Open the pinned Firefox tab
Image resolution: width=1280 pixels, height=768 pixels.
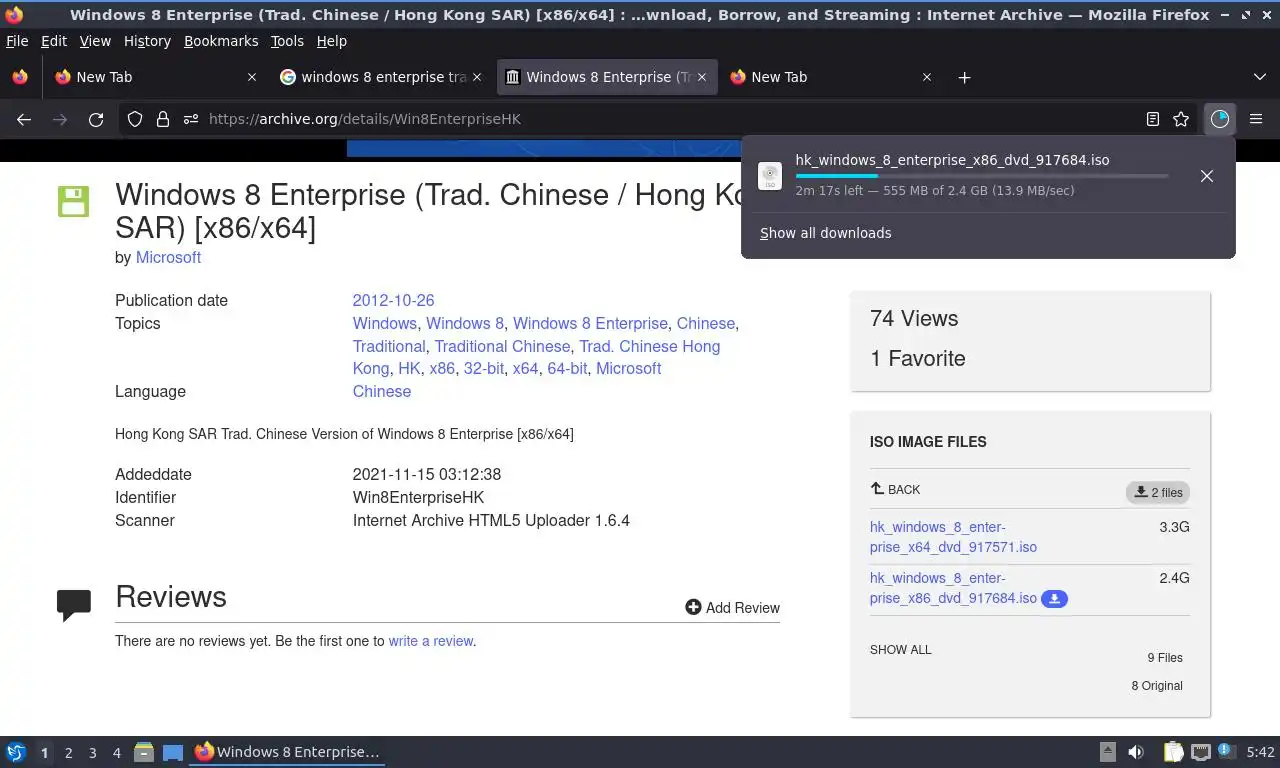(x=20, y=77)
